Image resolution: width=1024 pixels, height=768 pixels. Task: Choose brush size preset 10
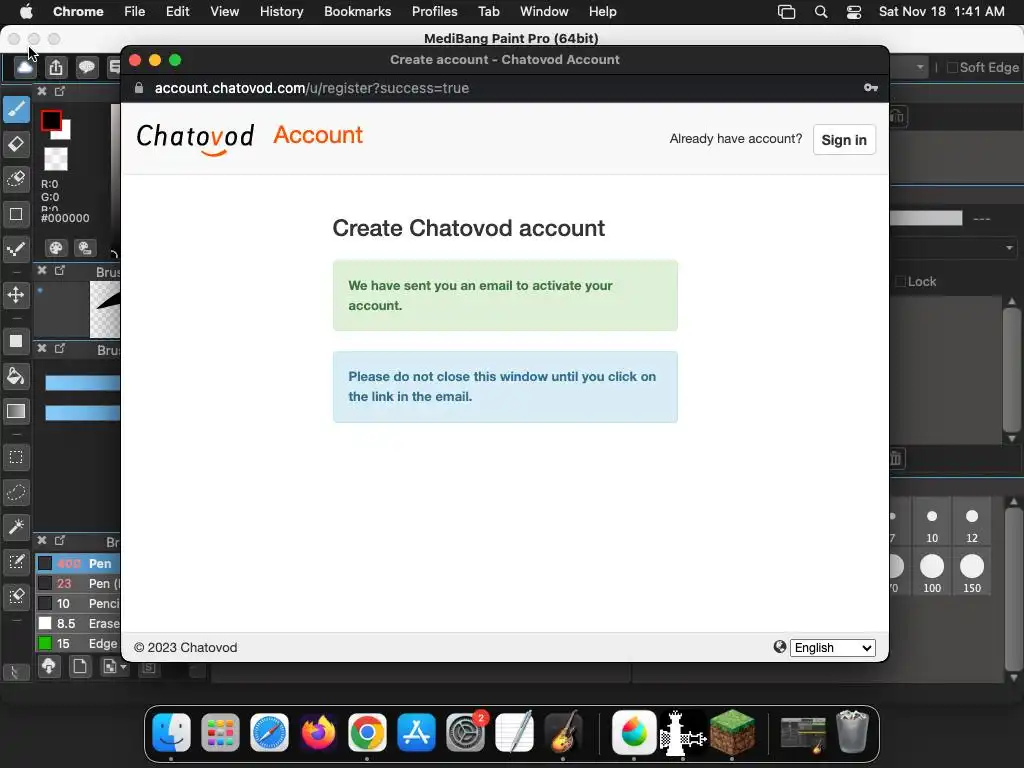[x=932, y=524]
